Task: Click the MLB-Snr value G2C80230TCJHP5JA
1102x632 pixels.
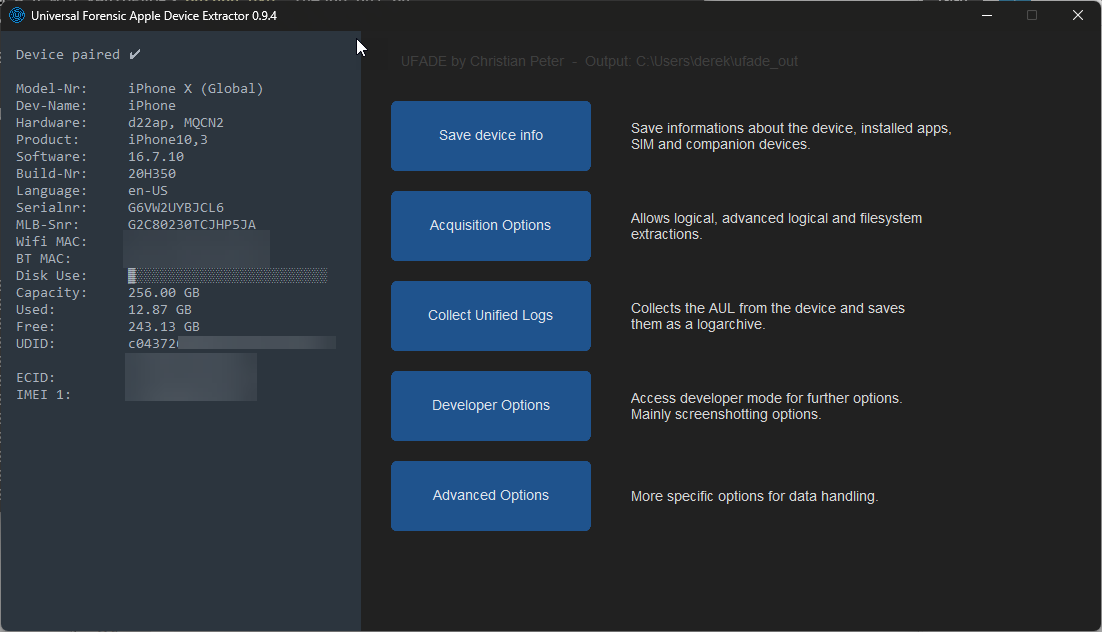Action: point(192,225)
